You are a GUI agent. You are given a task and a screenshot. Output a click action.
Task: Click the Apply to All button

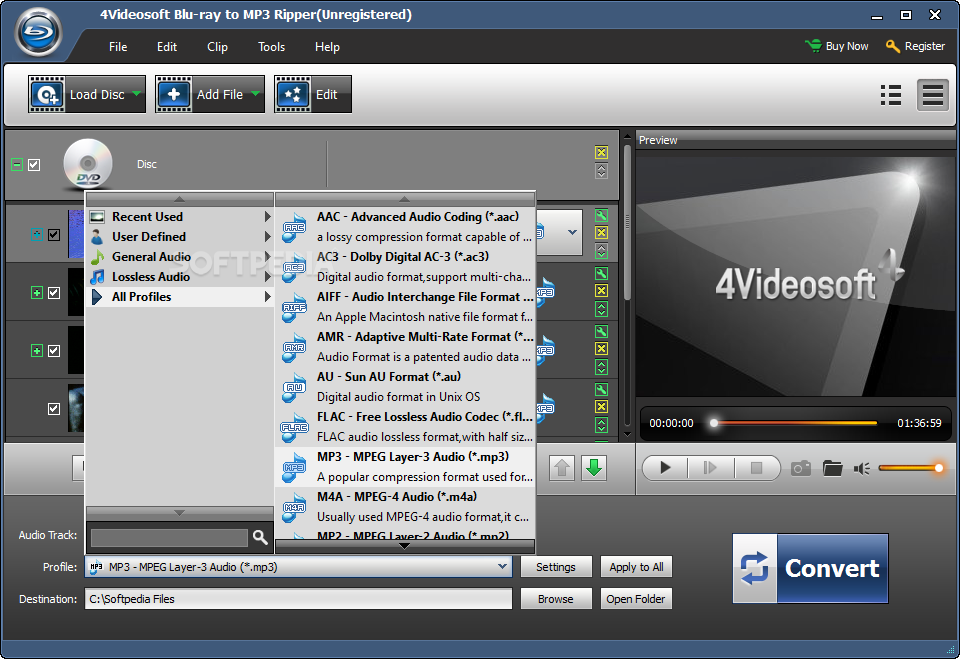(x=636, y=567)
